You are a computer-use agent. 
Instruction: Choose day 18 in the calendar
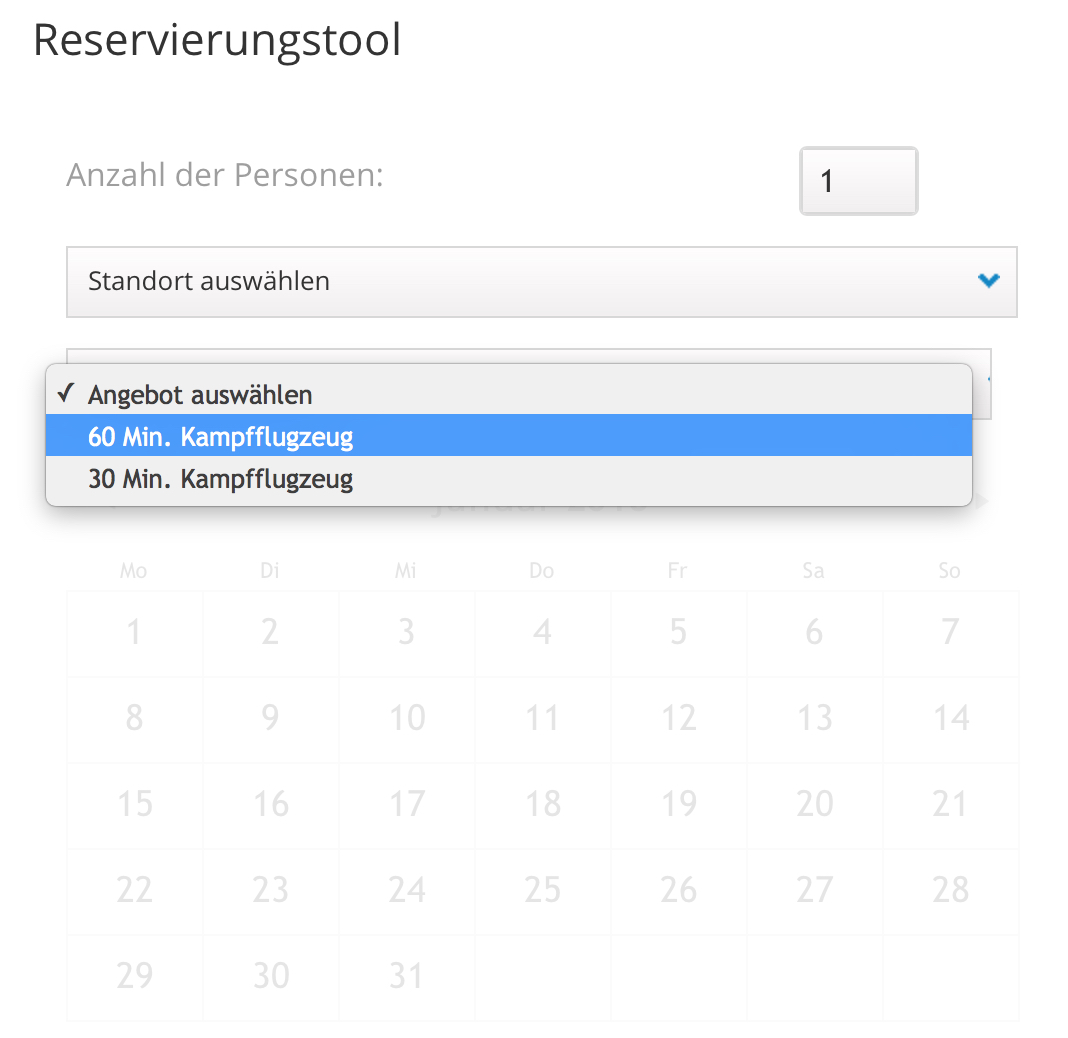(543, 805)
